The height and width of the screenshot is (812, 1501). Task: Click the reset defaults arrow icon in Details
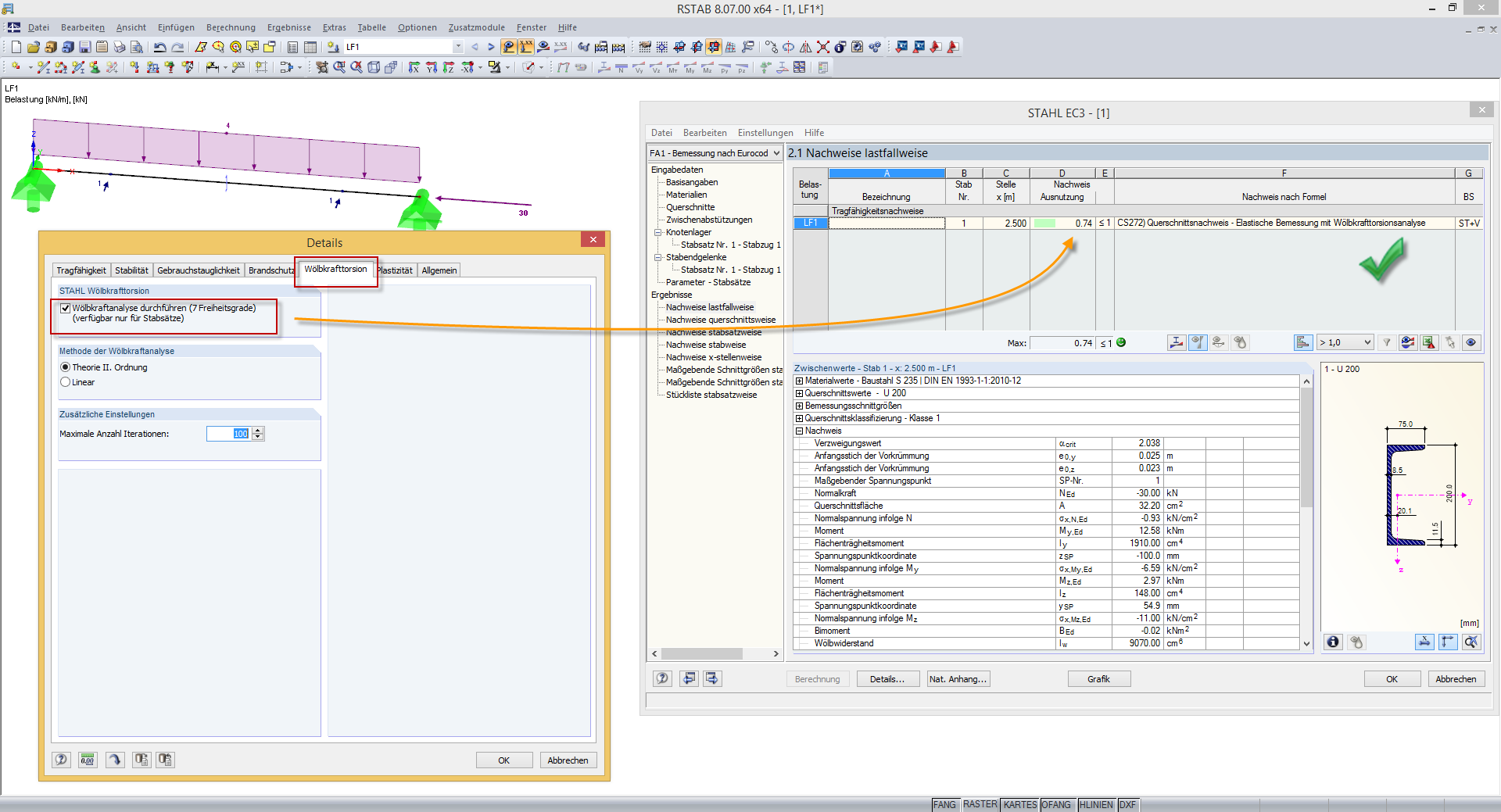(115, 760)
